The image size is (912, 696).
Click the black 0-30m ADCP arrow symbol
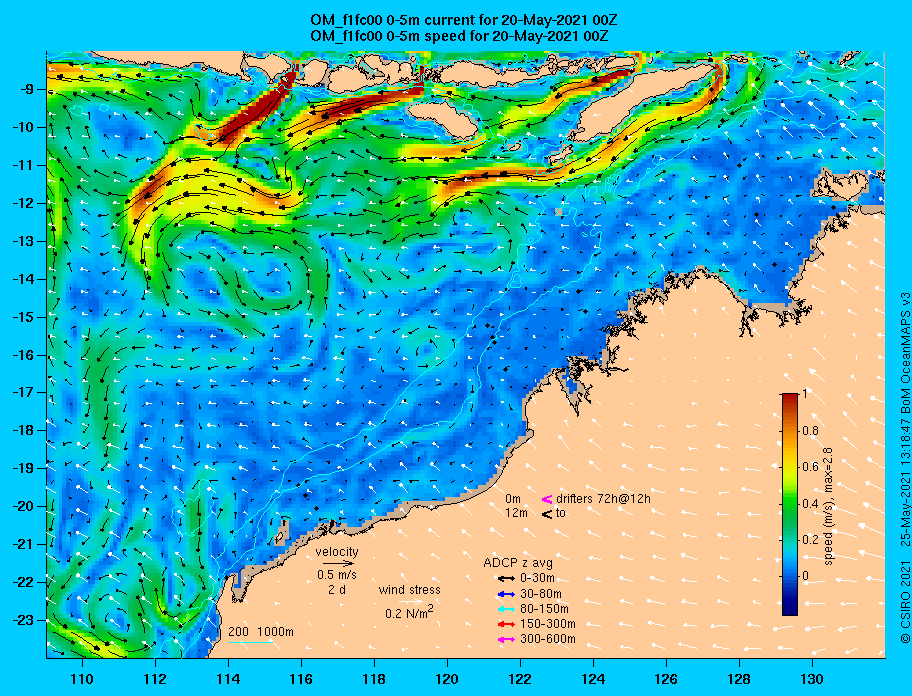click(x=506, y=579)
